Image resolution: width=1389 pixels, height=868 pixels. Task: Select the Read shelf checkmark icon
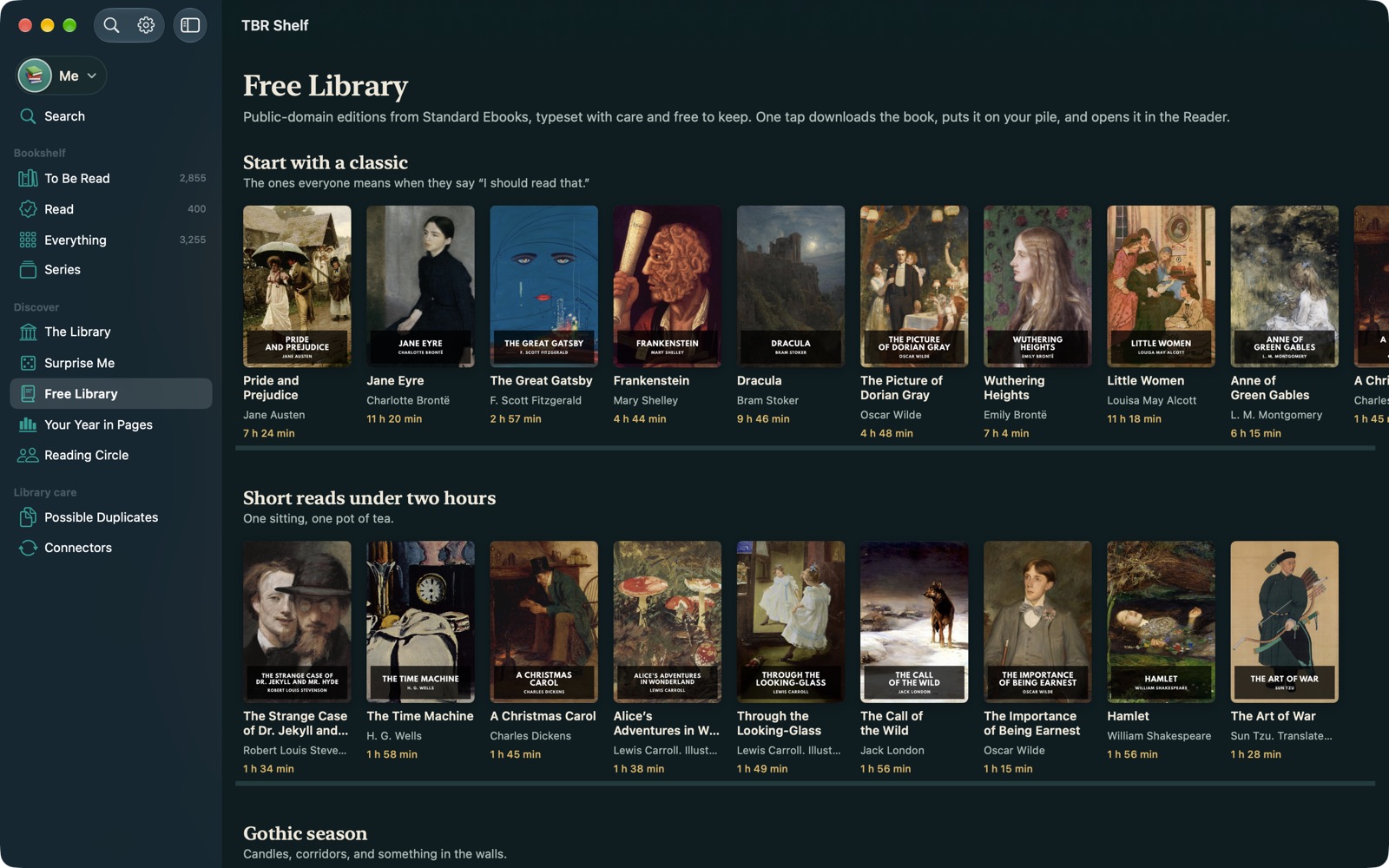28,209
